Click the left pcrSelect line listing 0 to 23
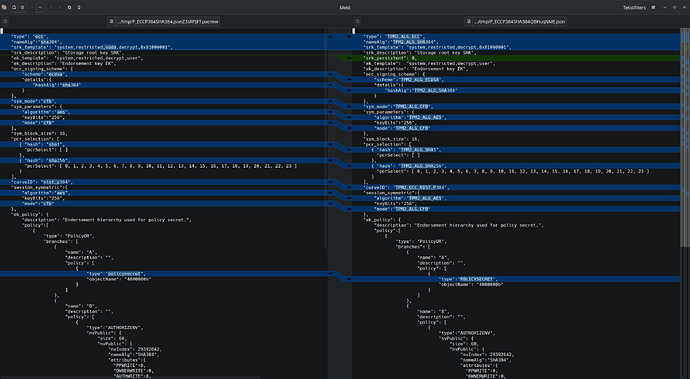The width and height of the screenshot is (690, 379). [161, 166]
